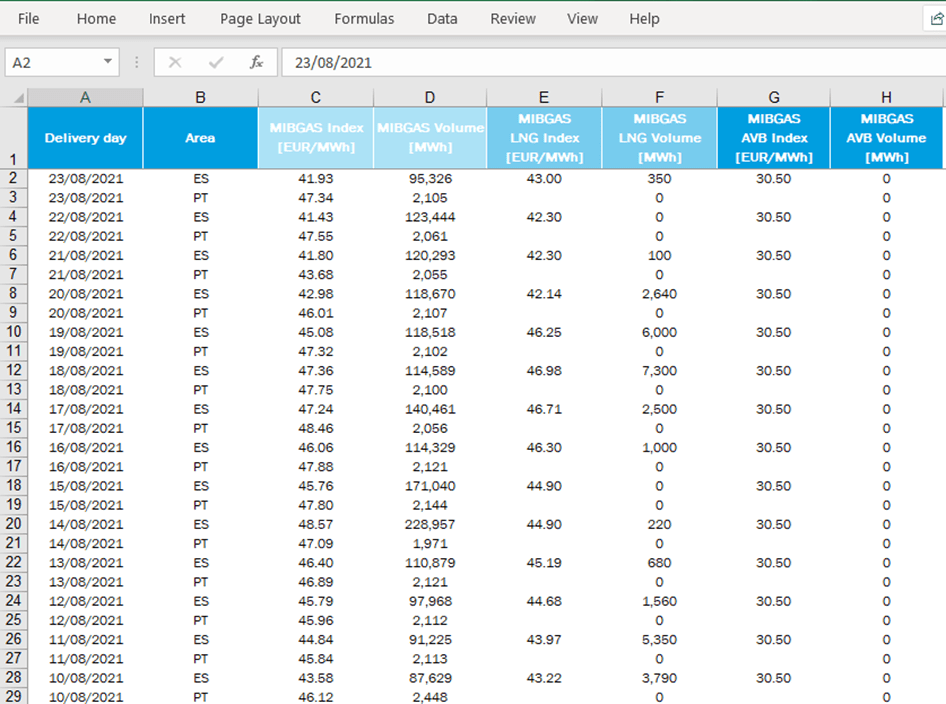Switch to the Home ribbon tab

96,19
